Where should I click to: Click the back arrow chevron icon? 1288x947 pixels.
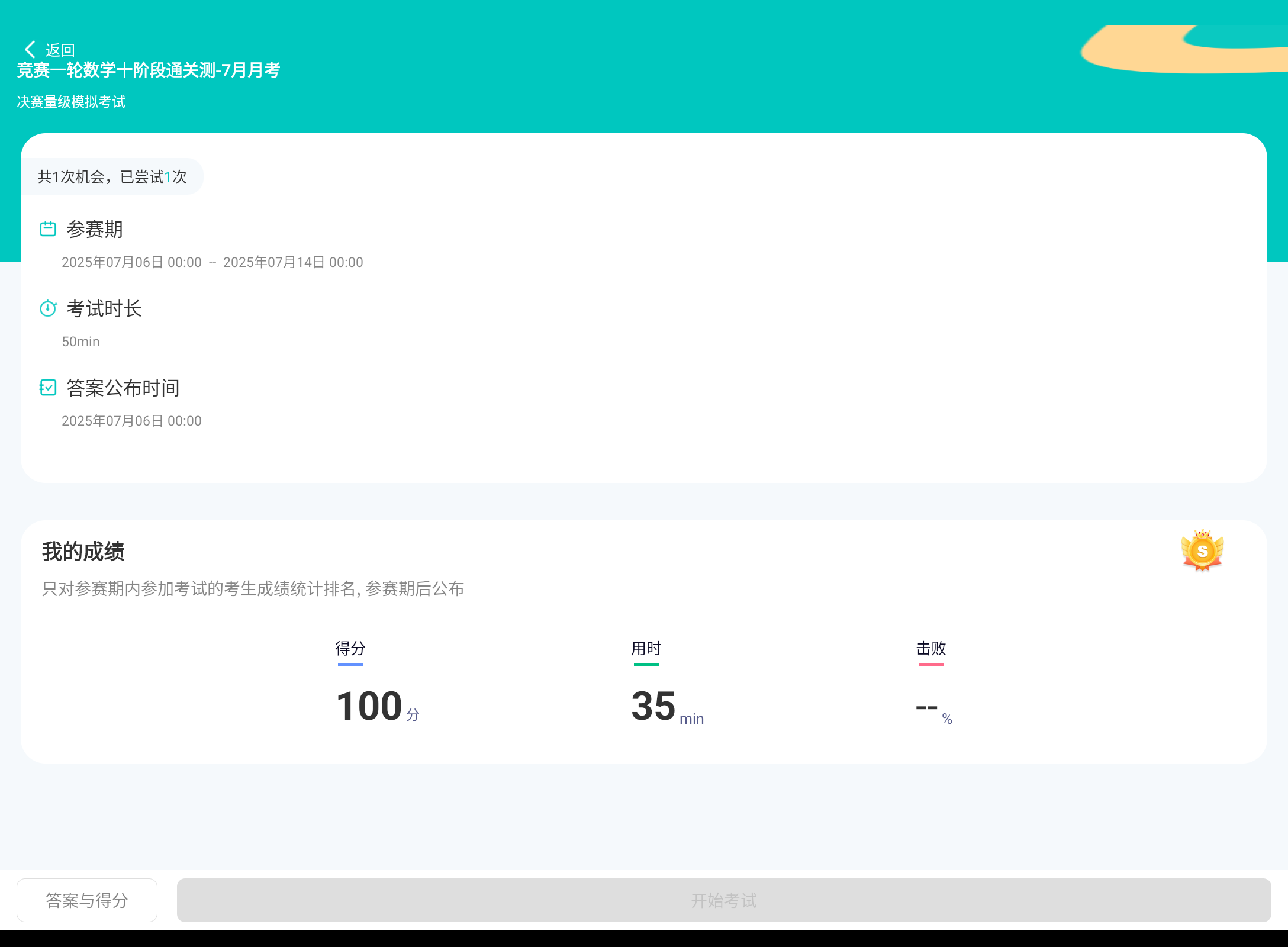tap(30, 50)
